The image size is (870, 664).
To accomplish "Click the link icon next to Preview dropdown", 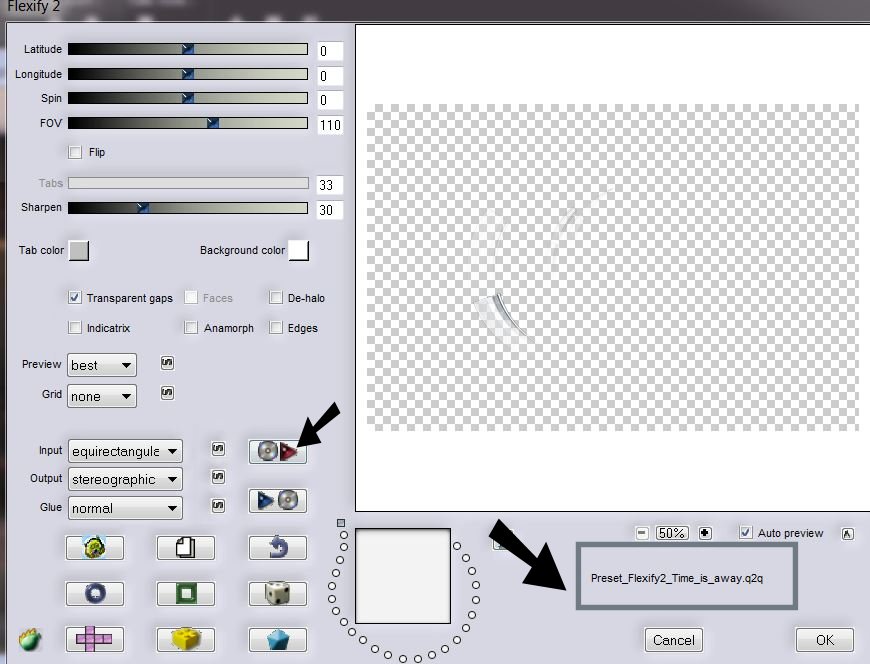I will click(167, 363).
